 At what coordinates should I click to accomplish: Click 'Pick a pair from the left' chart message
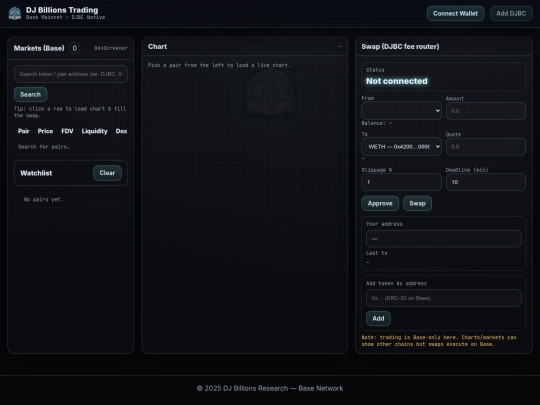click(x=219, y=65)
